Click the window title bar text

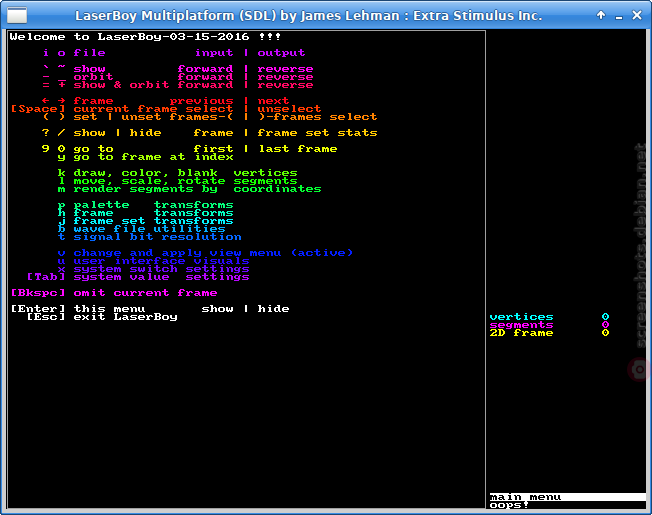click(309, 16)
